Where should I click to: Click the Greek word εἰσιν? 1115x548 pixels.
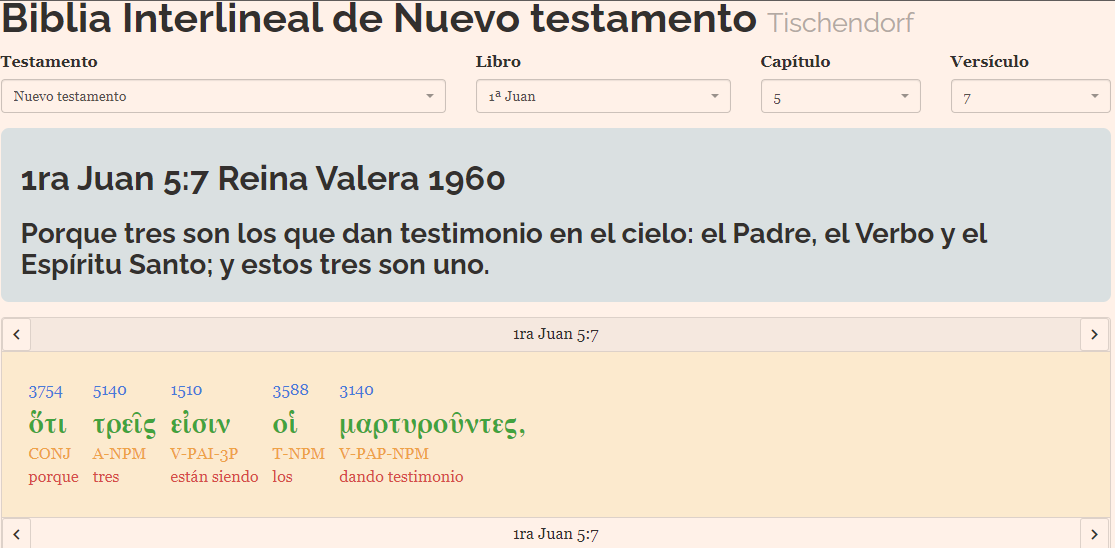tap(201, 424)
